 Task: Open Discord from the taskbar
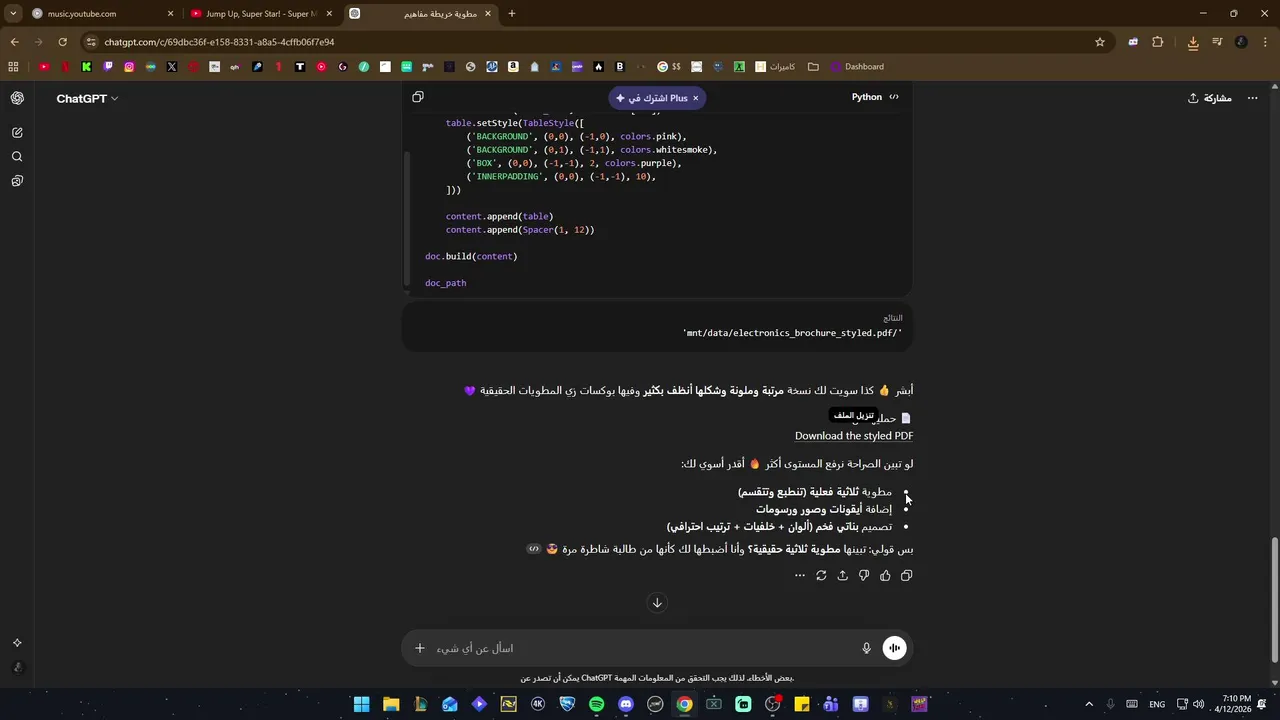(x=626, y=704)
